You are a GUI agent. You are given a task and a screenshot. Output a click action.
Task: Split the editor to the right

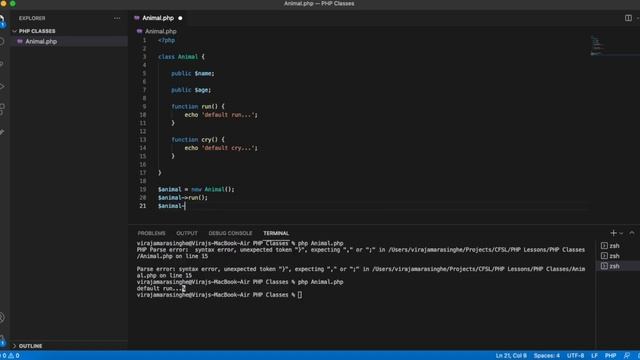tap(628, 18)
